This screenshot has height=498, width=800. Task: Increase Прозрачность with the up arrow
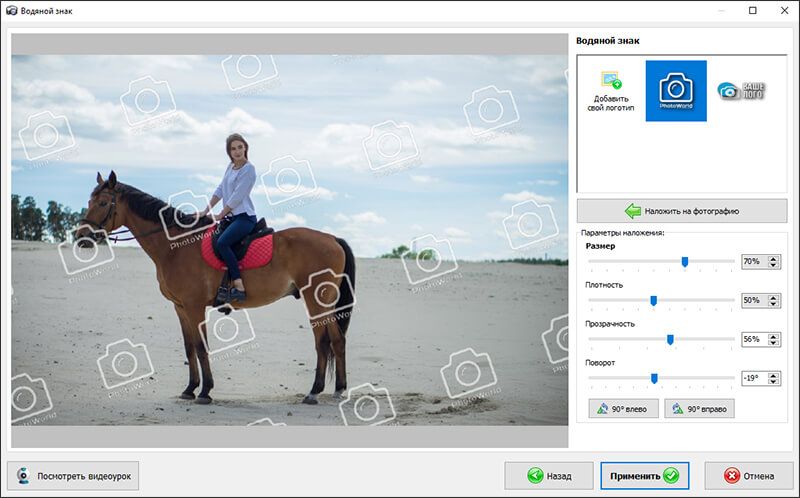click(773, 336)
